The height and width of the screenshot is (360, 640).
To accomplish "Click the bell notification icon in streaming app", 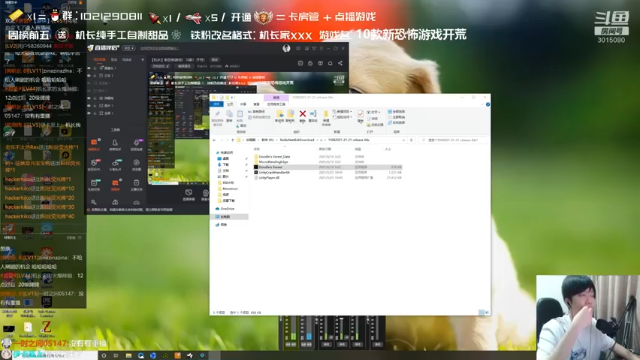I will pos(330,63).
